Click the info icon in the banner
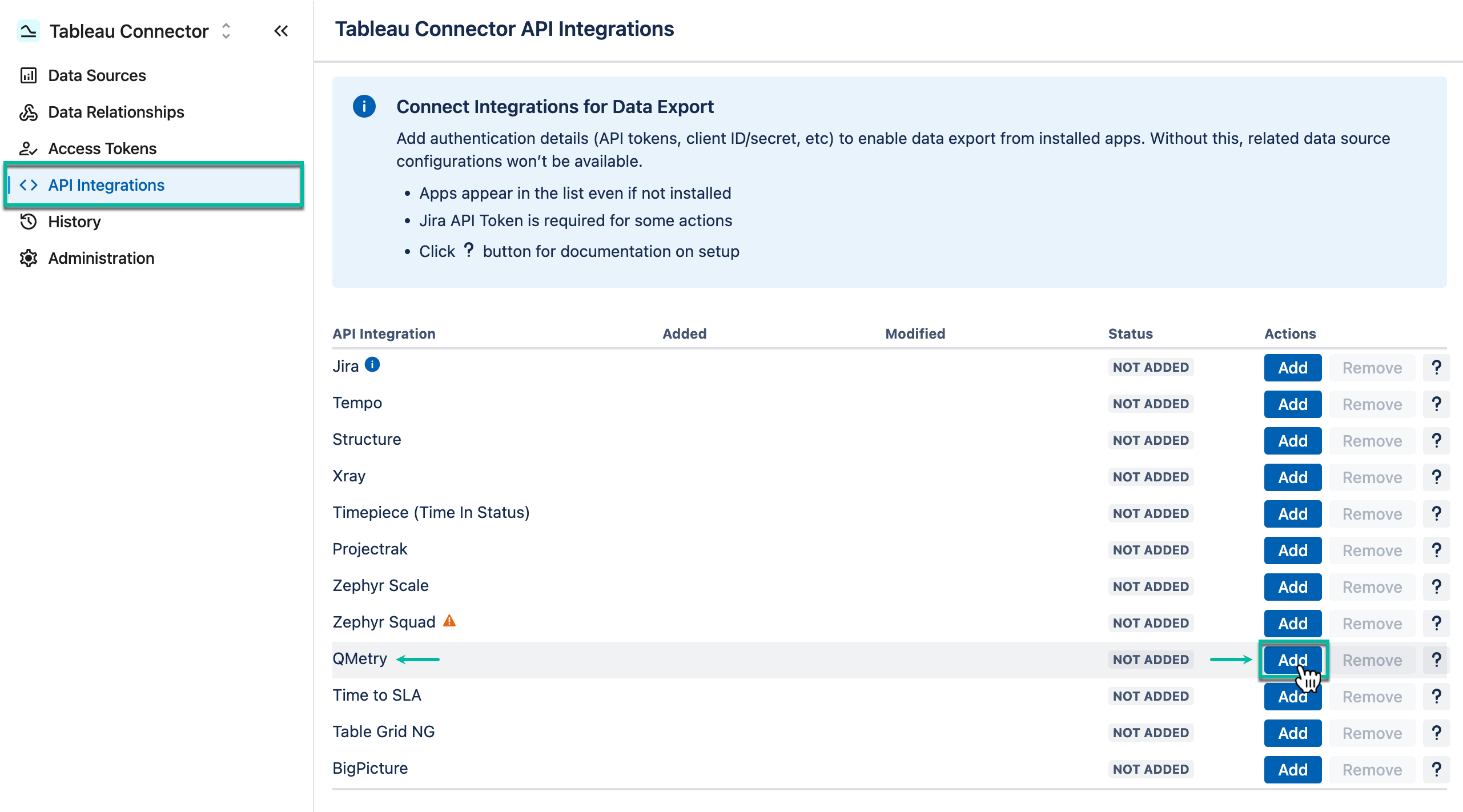Image resolution: width=1463 pixels, height=812 pixels. click(364, 106)
